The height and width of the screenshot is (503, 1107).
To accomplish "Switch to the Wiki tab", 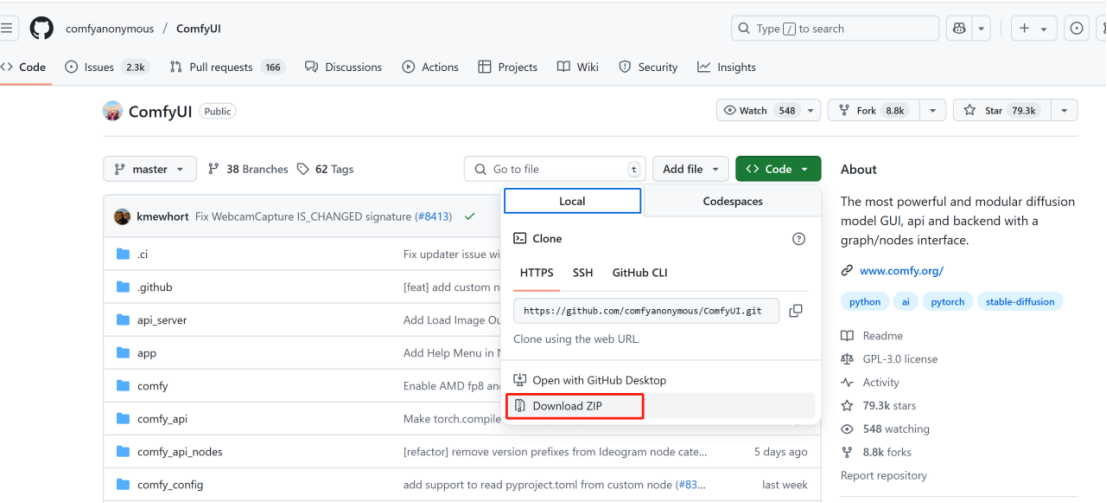I will (578, 67).
